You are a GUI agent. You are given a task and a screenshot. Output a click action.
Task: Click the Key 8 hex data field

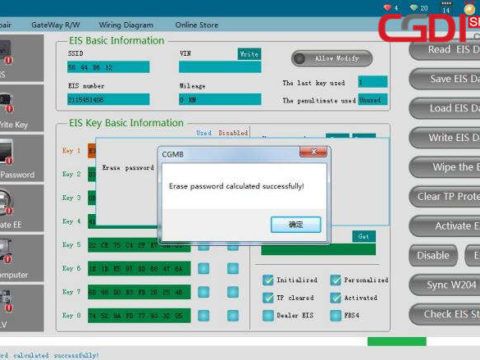(139, 315)
